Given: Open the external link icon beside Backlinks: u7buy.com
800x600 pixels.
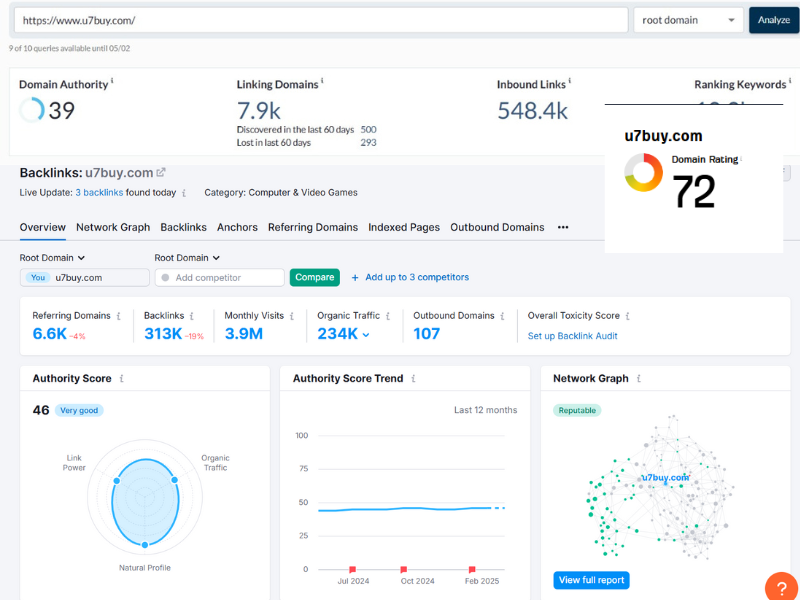Looking at the screenshot, I should tap(161, 172).
